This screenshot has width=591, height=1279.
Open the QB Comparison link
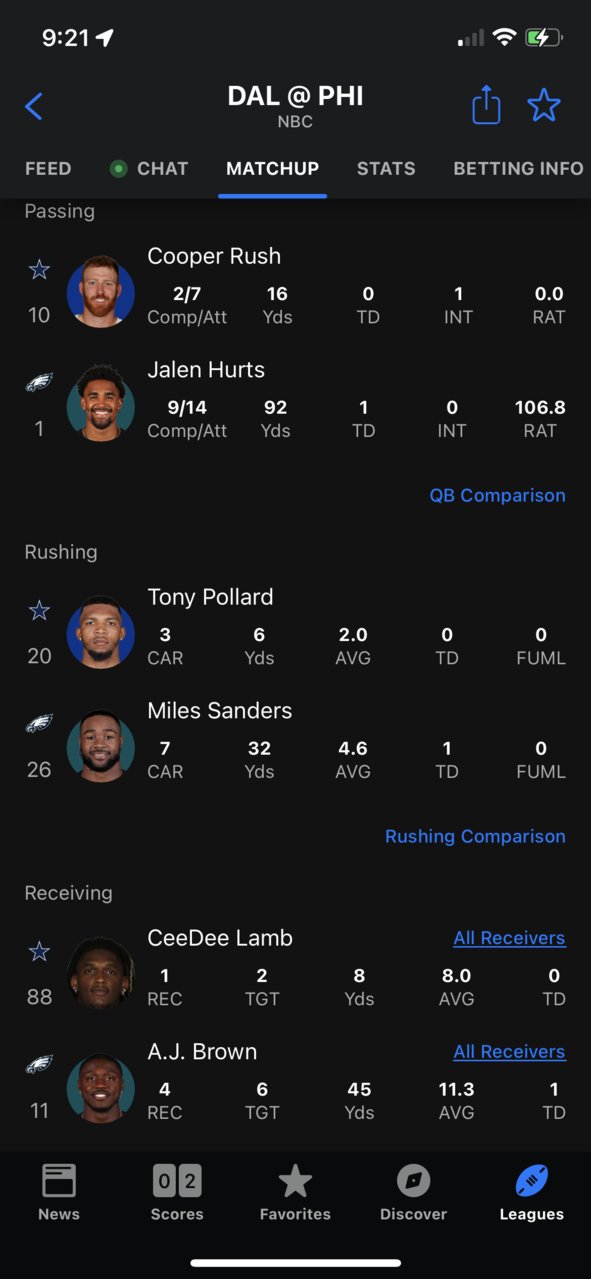click(x=497, y=495)
